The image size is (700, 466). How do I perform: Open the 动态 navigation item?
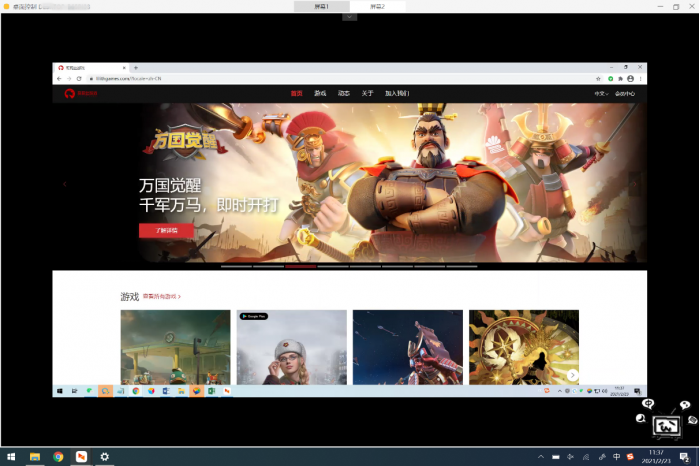click(x=344, y=93)
